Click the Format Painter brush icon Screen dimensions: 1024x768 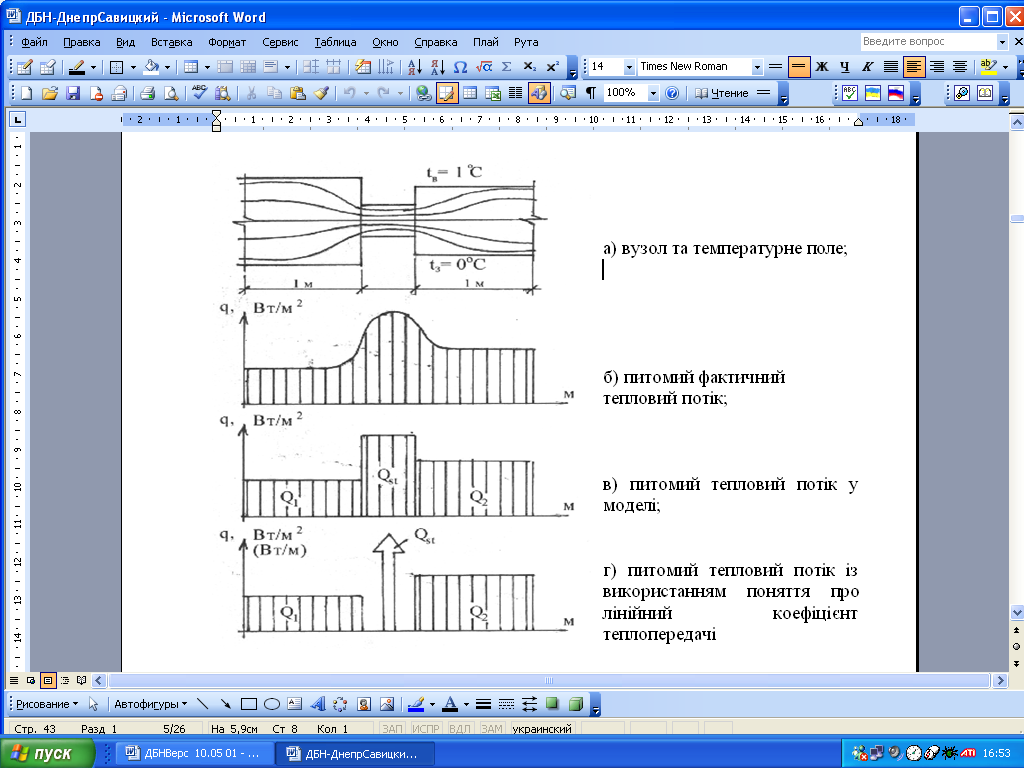321,93
